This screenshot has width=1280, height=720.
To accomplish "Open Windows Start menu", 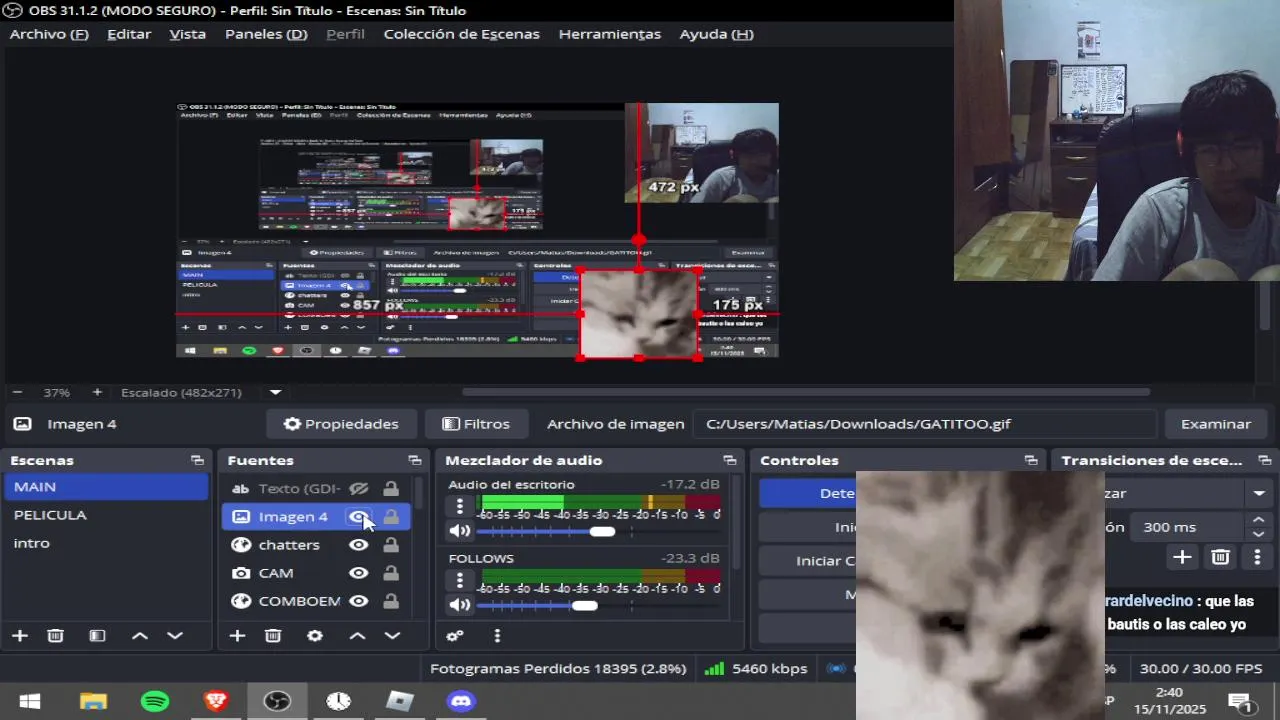I will pos(30,701).
